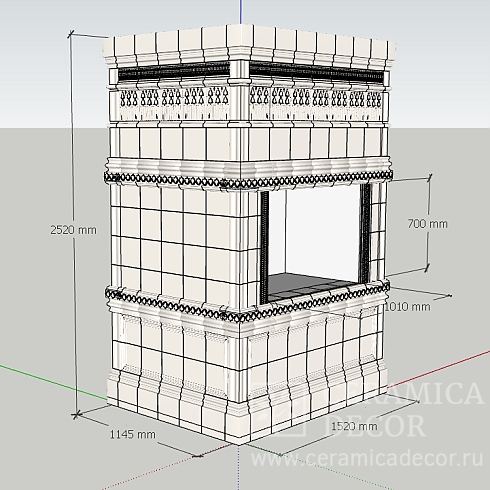Open the www.ceramicadecor.ru watermark link

coord(367,458)
